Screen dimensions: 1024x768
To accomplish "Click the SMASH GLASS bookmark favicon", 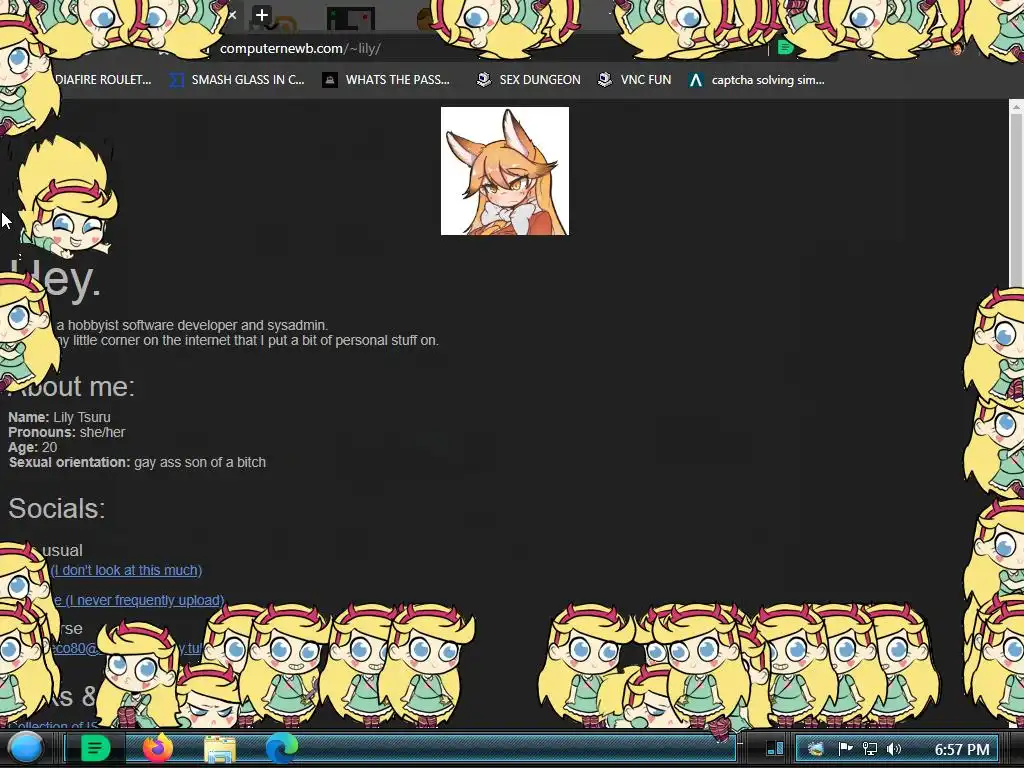I will pyautogui.click(x=176, y=80).
